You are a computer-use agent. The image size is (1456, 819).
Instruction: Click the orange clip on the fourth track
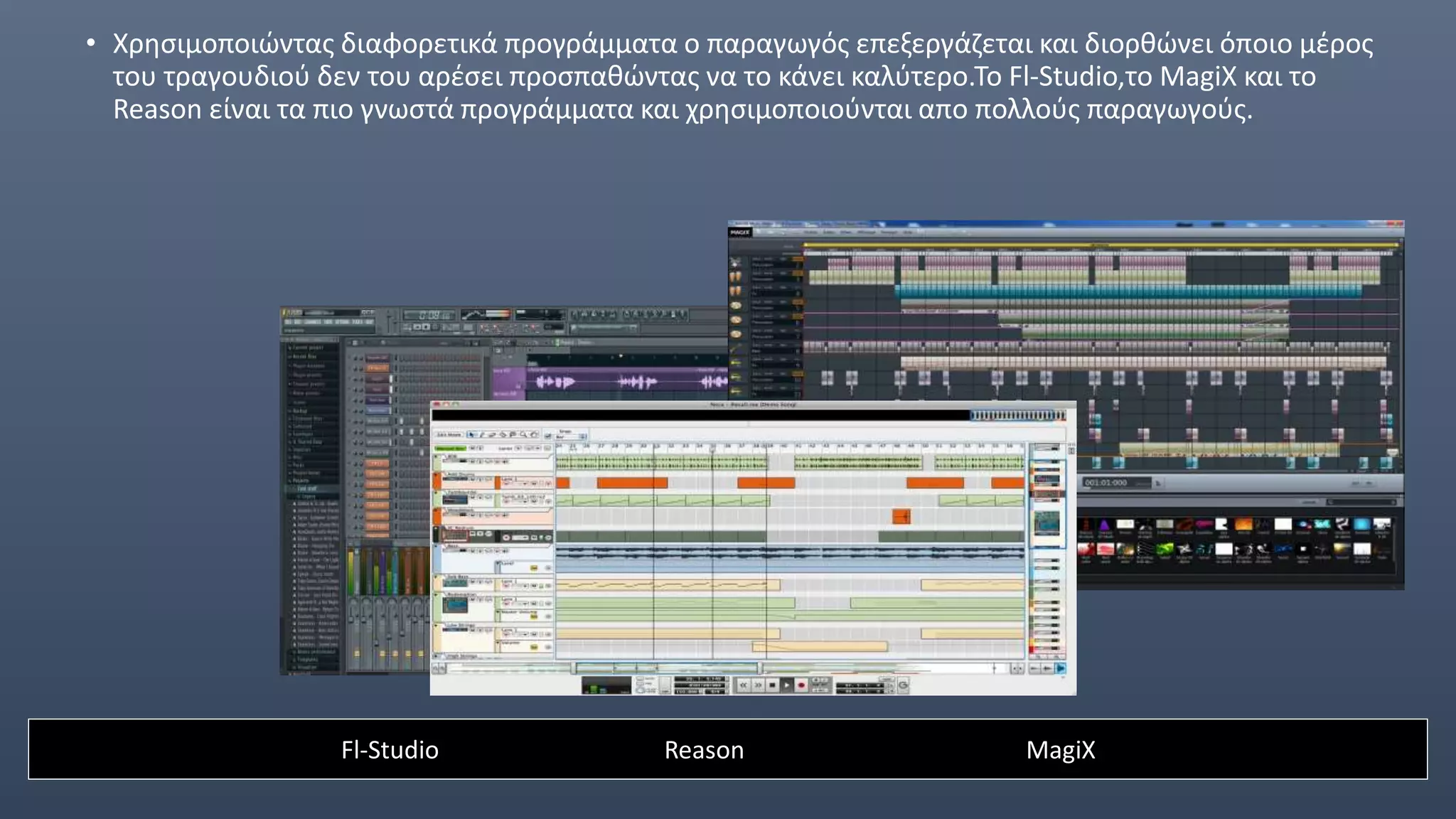(x=901, y=517)
